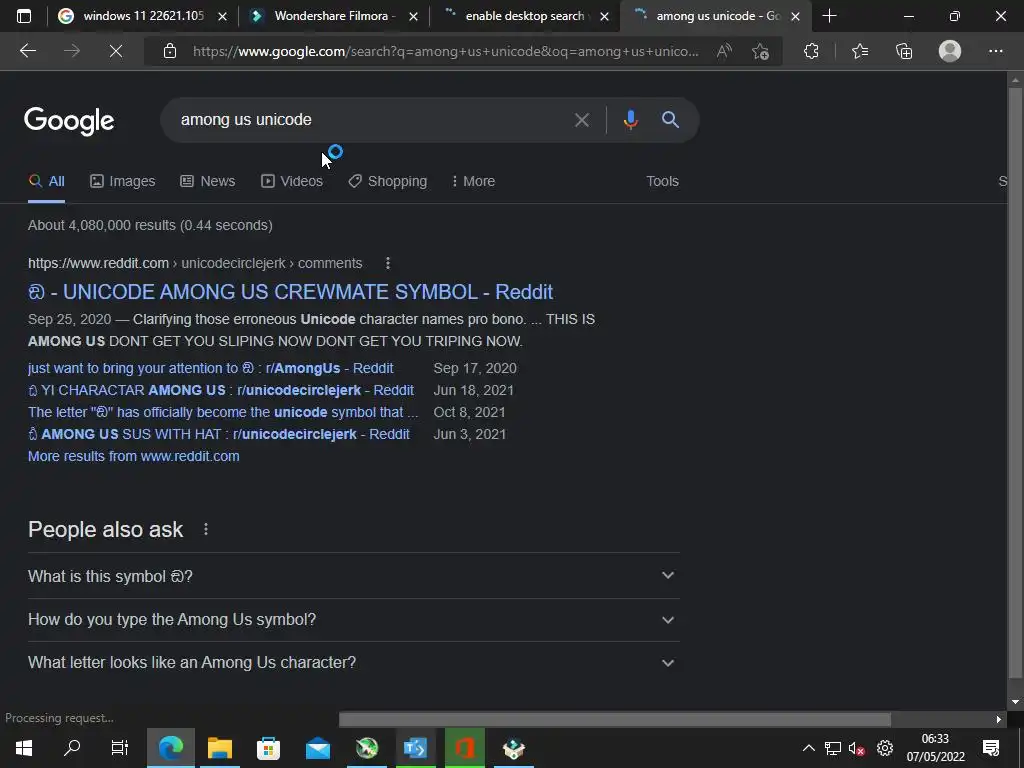Open Edge browser taskbar icon
The width and height of the screenshot is (1024, 768).
[170, 748]
